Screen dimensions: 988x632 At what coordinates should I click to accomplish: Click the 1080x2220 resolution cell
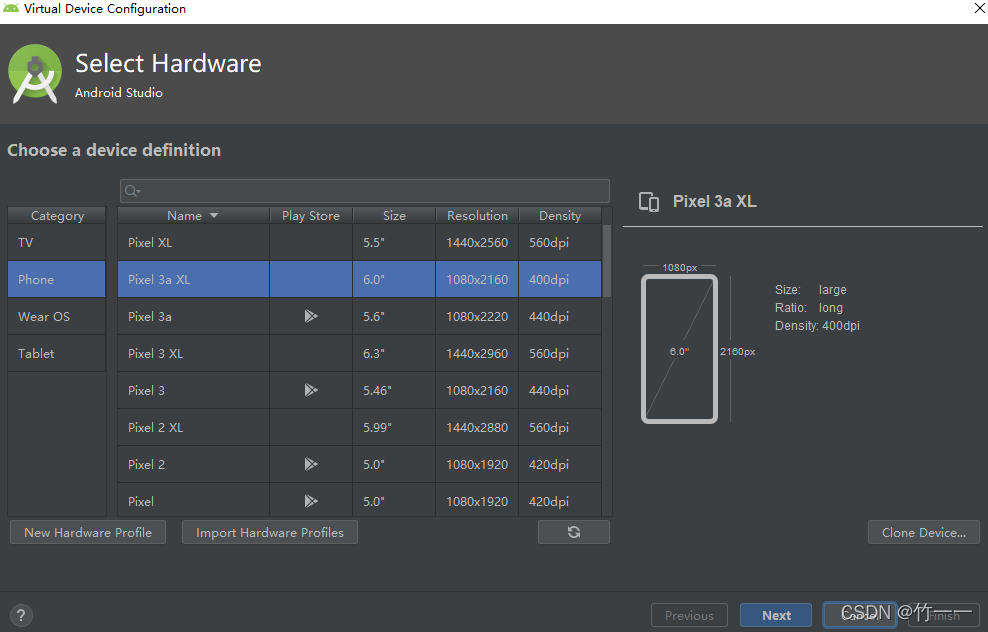pos(477,316)
